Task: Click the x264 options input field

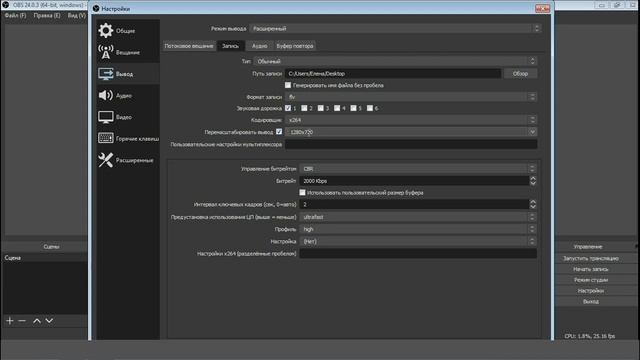Action: pos(418,253)
